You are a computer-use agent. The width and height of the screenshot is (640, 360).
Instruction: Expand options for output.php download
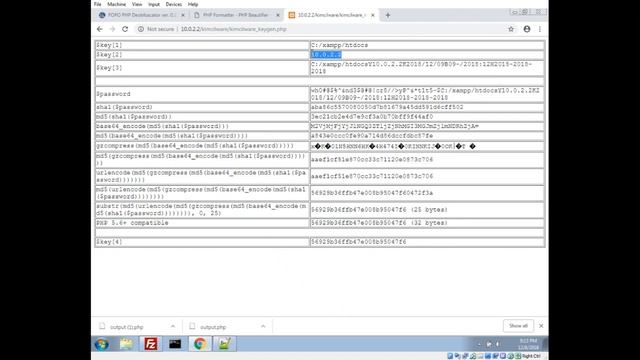(263, 327)
